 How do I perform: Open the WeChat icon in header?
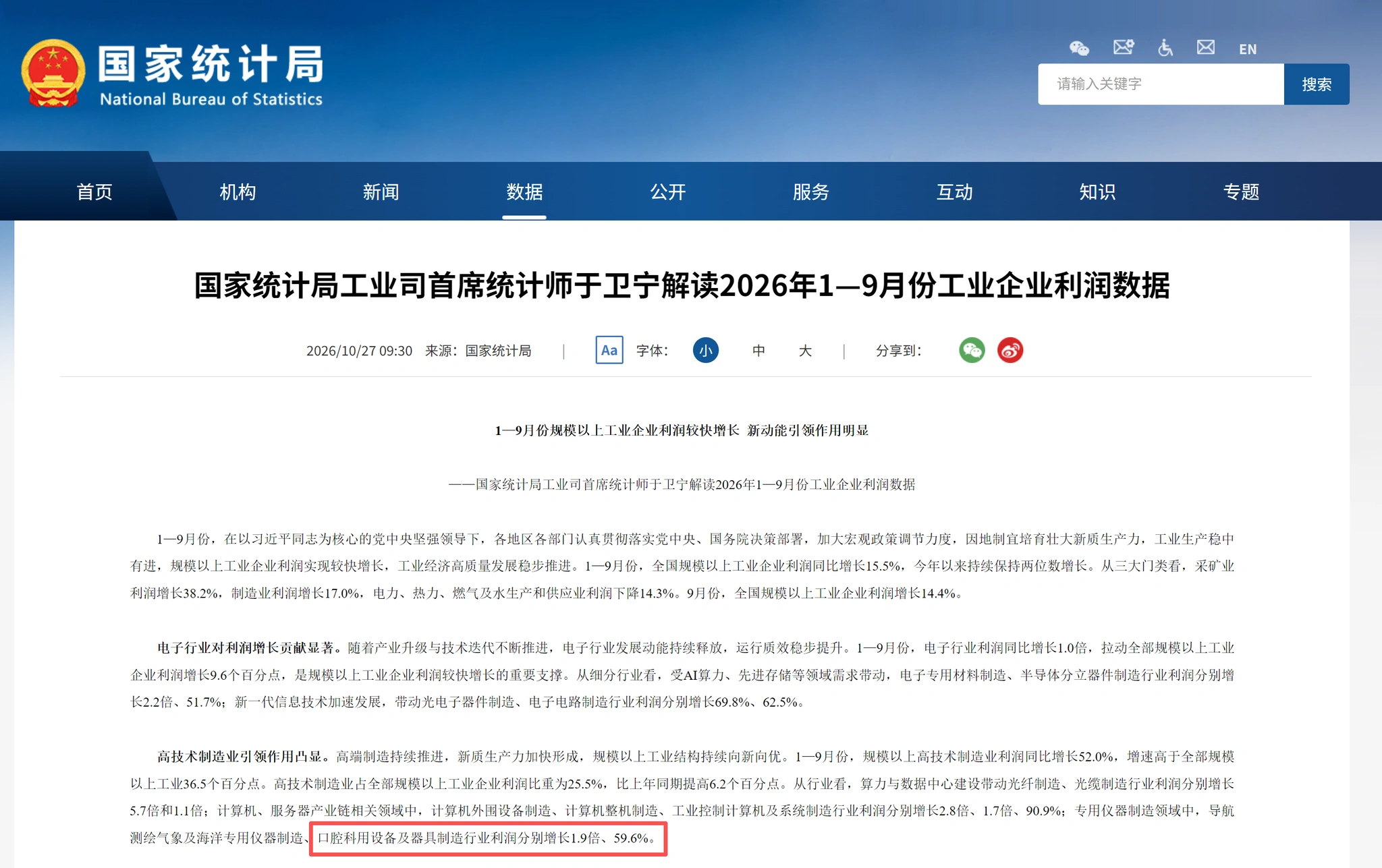pos(1079,48)
